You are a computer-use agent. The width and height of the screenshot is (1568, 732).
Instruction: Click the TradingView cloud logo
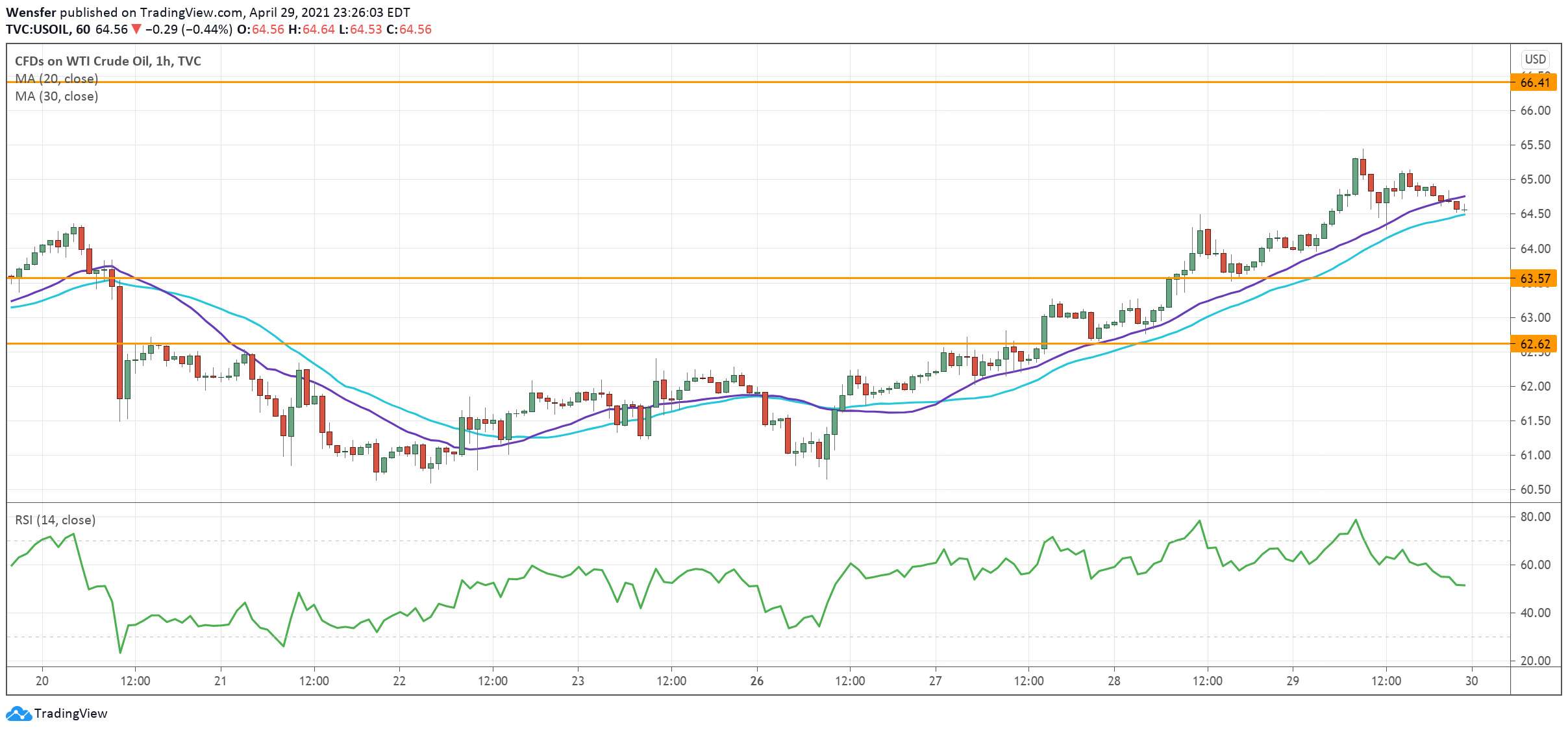point(19,713)
